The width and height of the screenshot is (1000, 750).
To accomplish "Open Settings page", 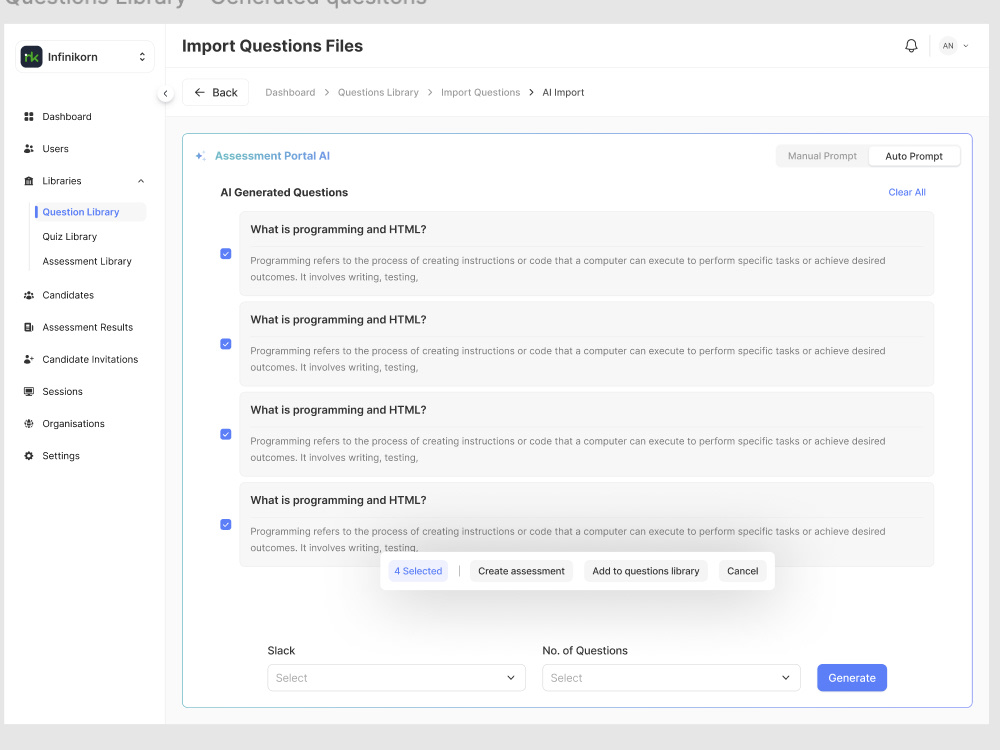I will [61, 456].
